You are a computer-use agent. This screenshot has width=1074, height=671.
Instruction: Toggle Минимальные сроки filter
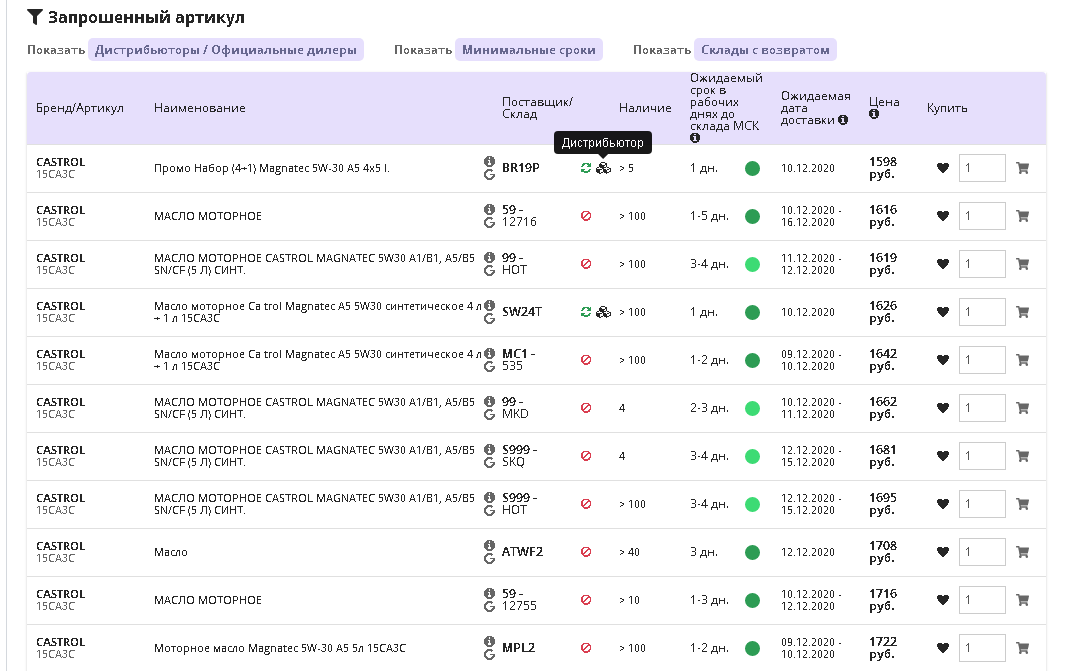coord(529,50)
